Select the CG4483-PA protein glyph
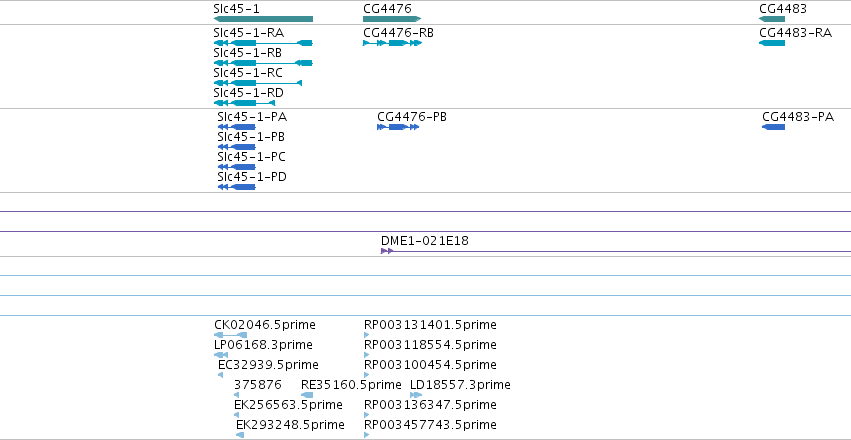Screen dimensions: 851x440 773,127
